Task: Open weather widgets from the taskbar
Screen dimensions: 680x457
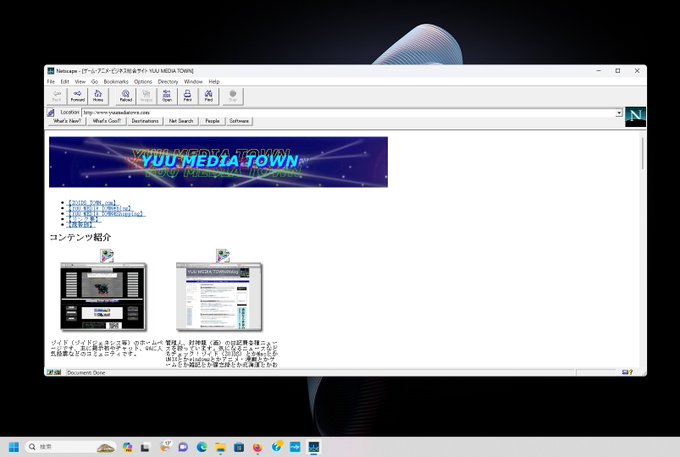Action: pyautogui.click(x=165, y=447)
